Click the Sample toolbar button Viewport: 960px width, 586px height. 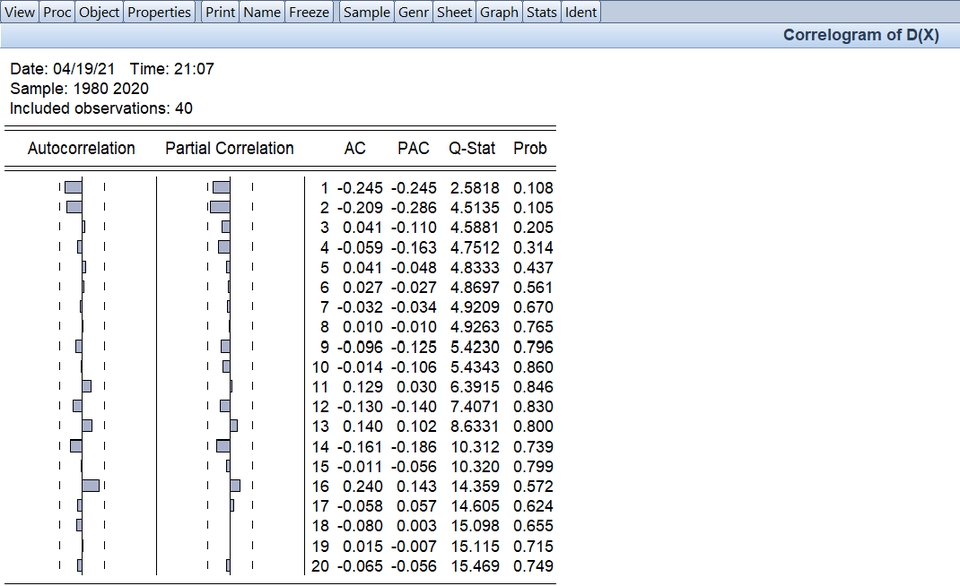(x=367, y=12)
